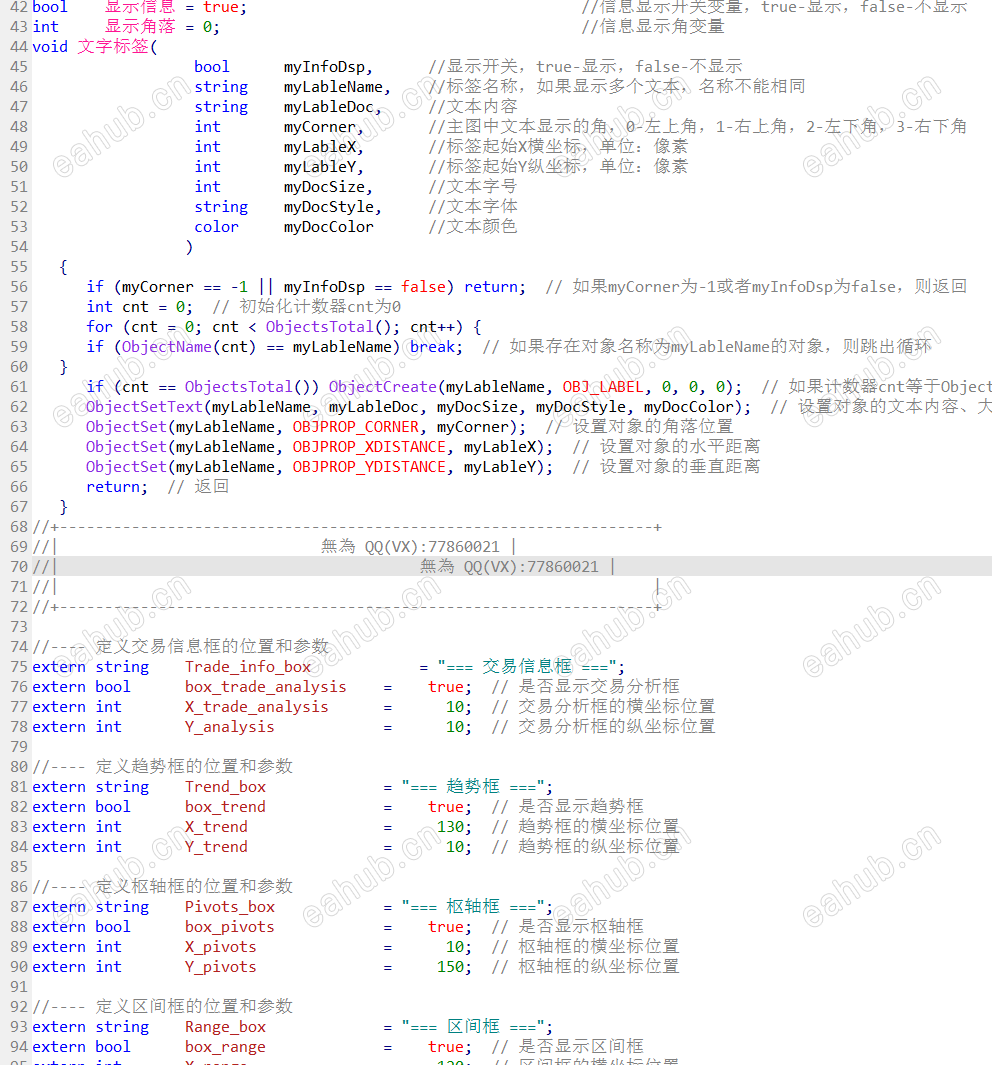The image size is (992, 1065).
Task: Click the variable X_trend
Action: tap(216, 827)
